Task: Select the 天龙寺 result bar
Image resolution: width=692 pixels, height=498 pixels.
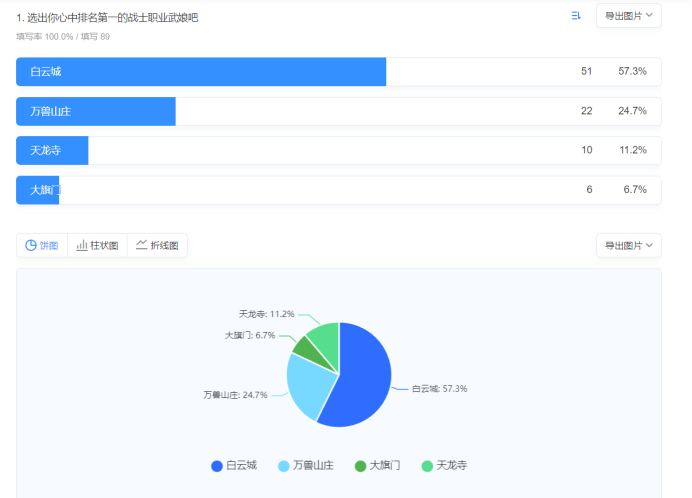Action: [x=338, y=151]
